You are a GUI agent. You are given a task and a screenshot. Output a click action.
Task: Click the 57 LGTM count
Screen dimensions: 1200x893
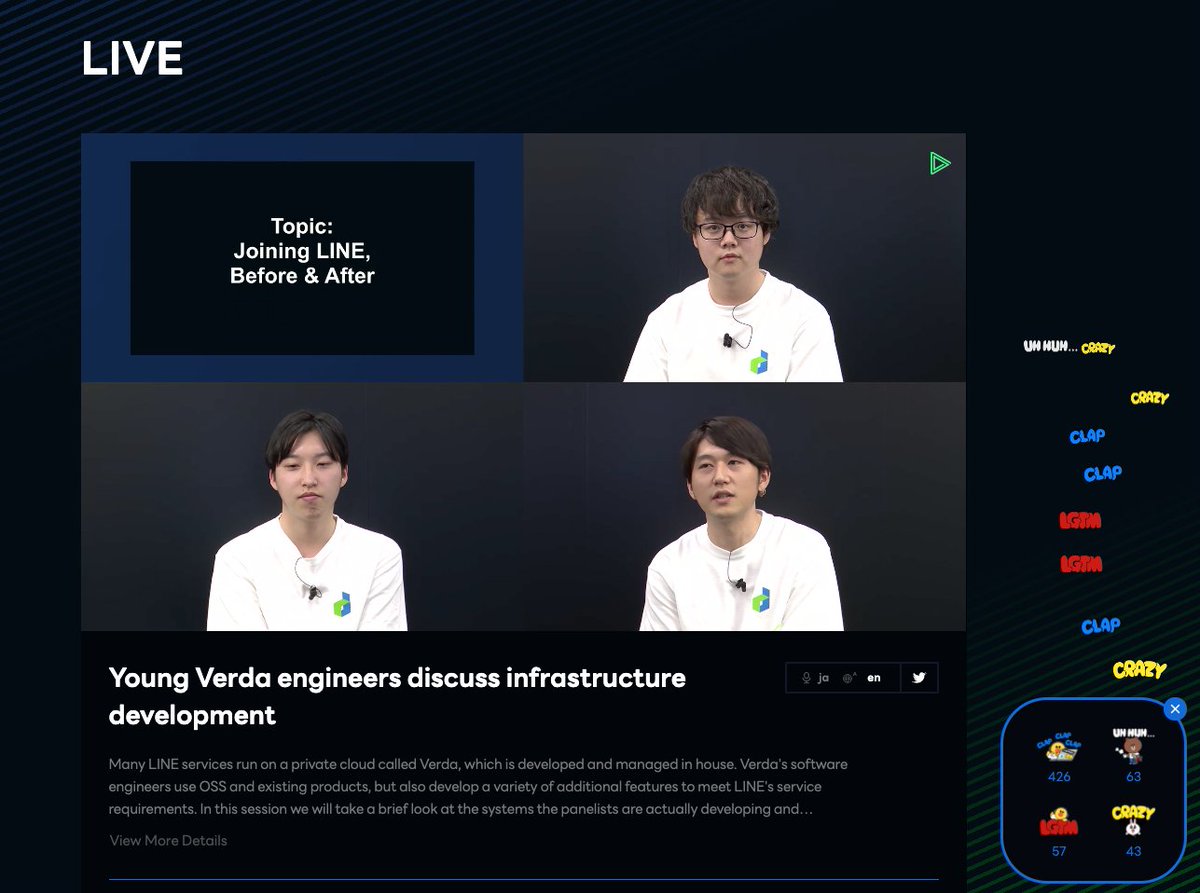(x=1059, y=851)
